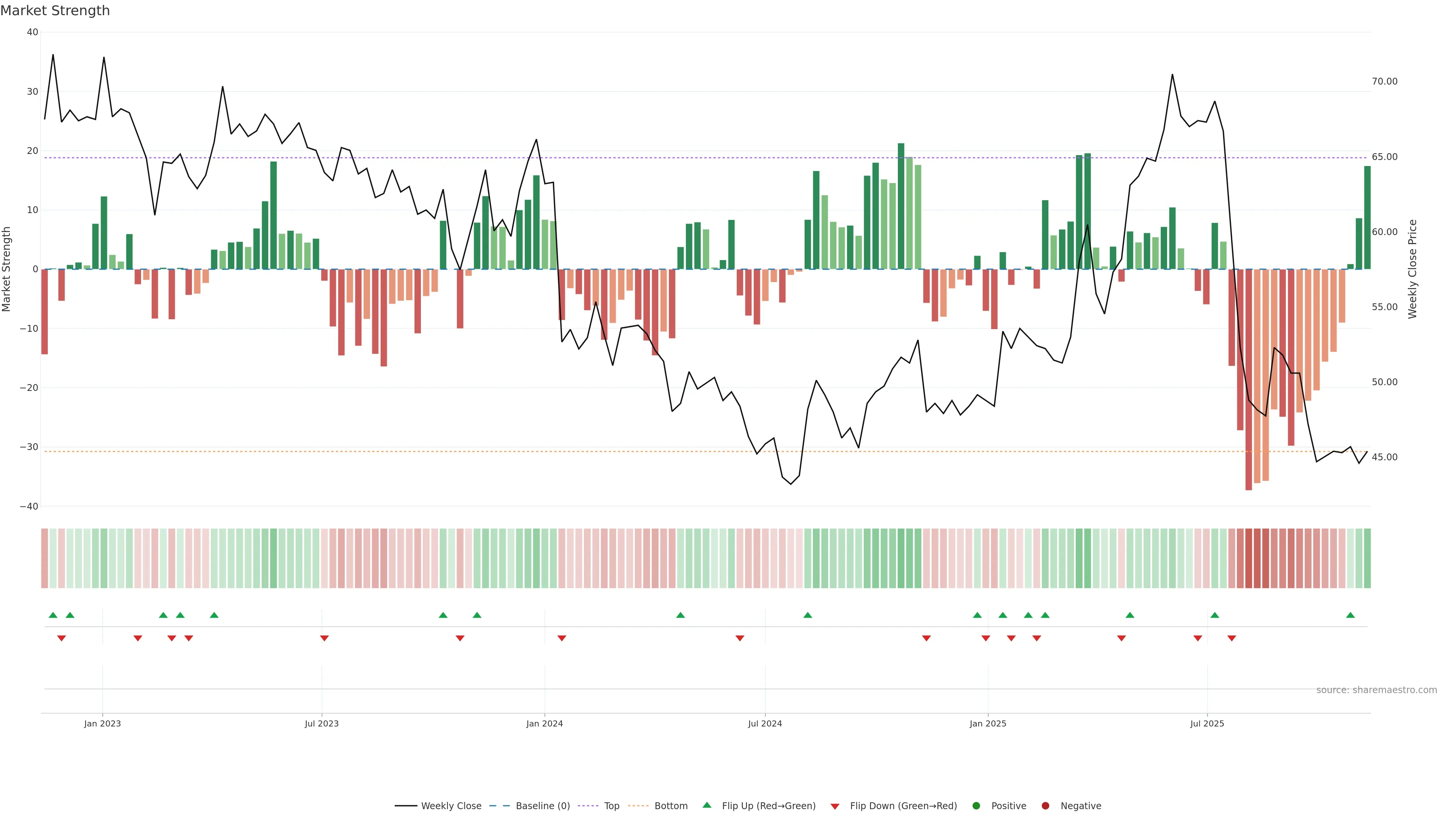Click the Positive green circle legend icon
This screenshot has width=1456, height=819.
[x=976, y=806]
